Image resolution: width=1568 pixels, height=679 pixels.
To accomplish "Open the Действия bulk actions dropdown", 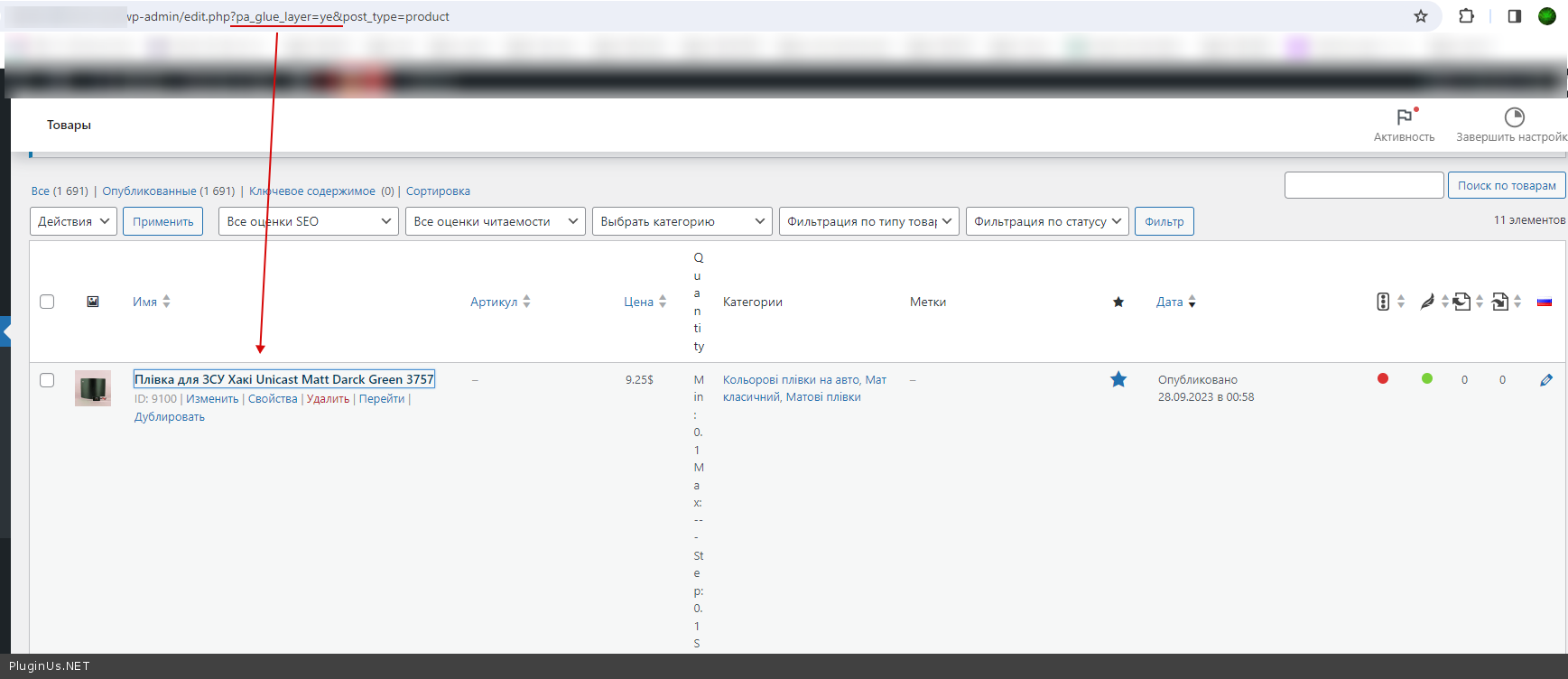I will point(73,221).
